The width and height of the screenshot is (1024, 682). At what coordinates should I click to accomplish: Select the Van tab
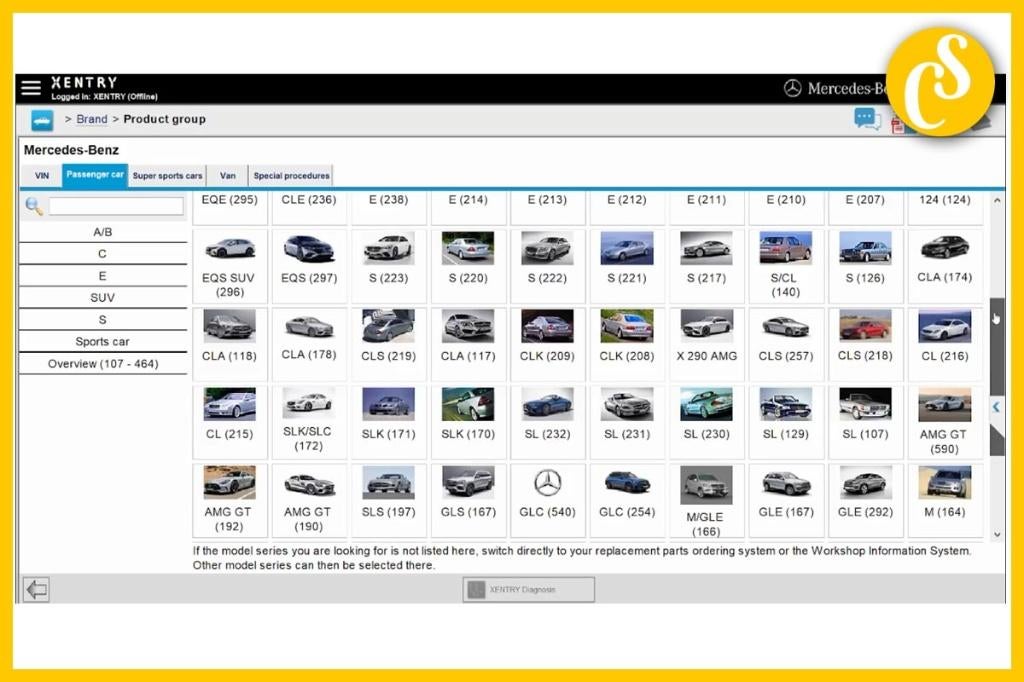(x=228, y=176)
